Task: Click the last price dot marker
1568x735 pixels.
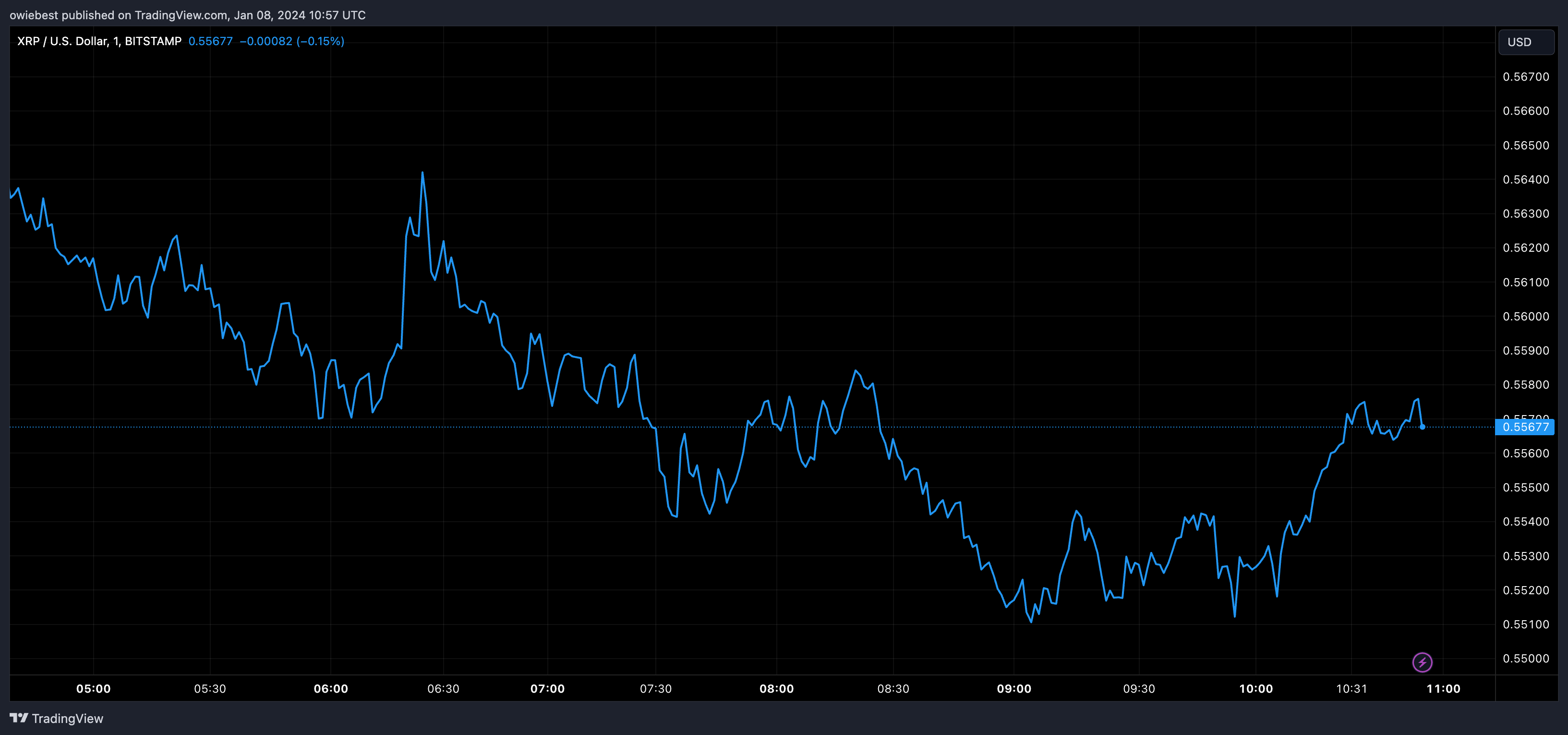Action: [x=1422, y=427]
